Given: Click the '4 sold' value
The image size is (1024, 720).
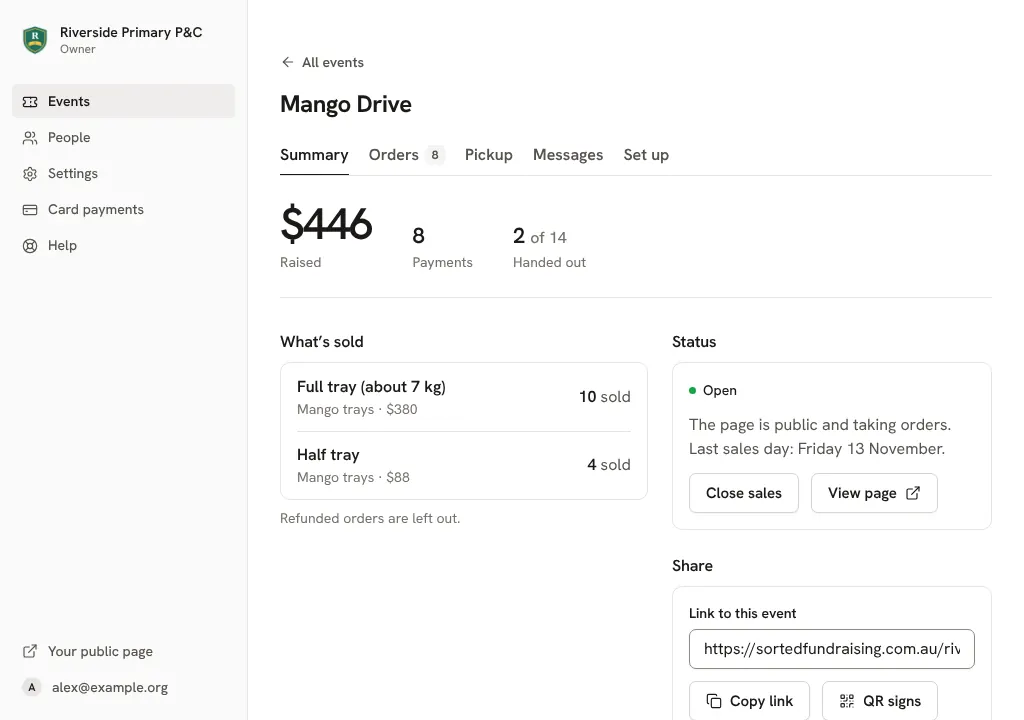Looking at the screenshot, I should click(x=609, y=465).
